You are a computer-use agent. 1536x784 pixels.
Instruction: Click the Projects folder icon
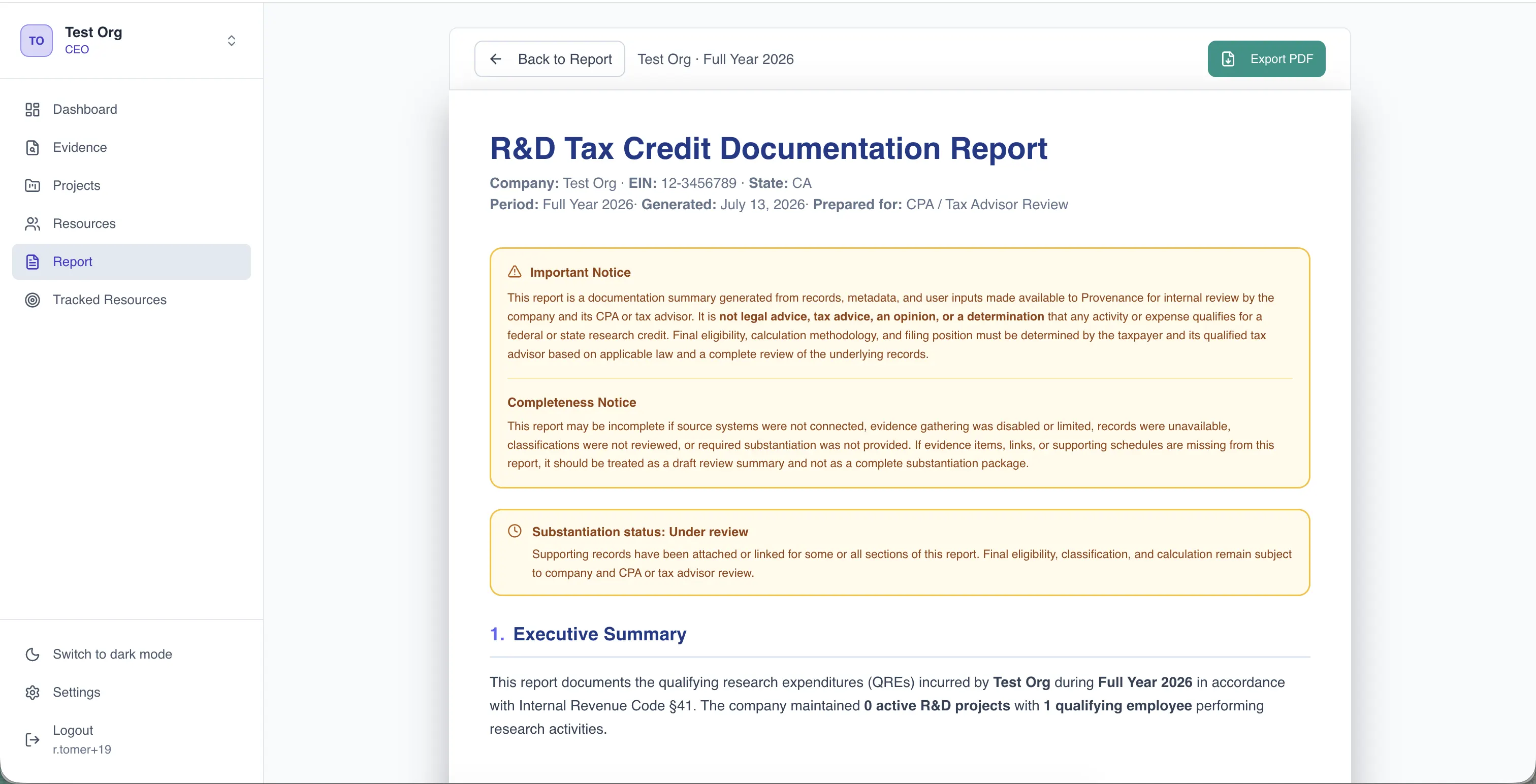tap(32, 186)
